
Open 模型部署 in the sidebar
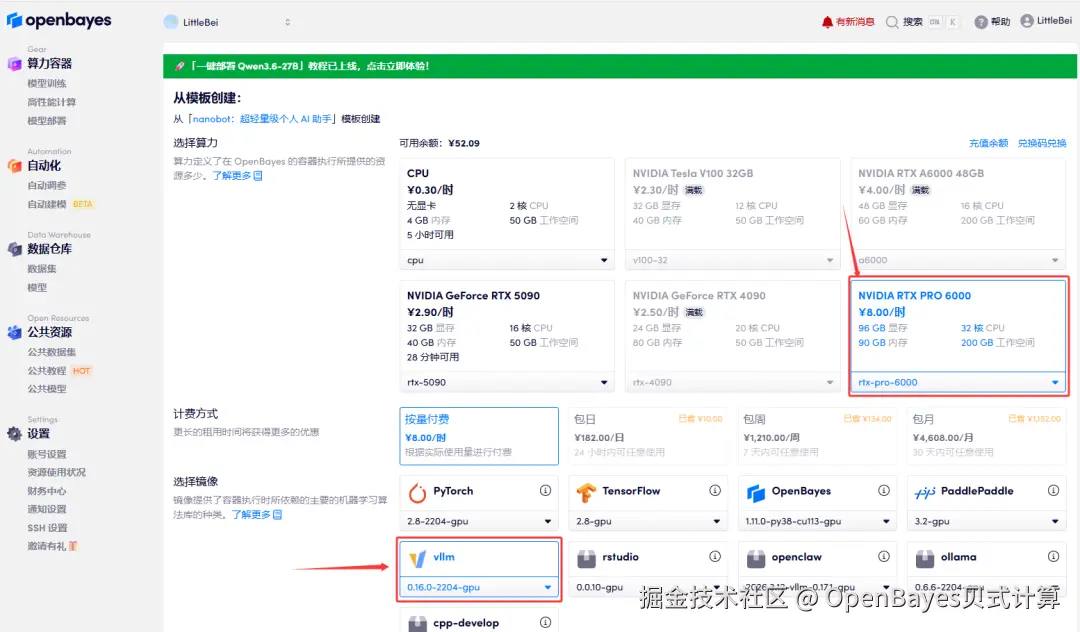point(47,120)
